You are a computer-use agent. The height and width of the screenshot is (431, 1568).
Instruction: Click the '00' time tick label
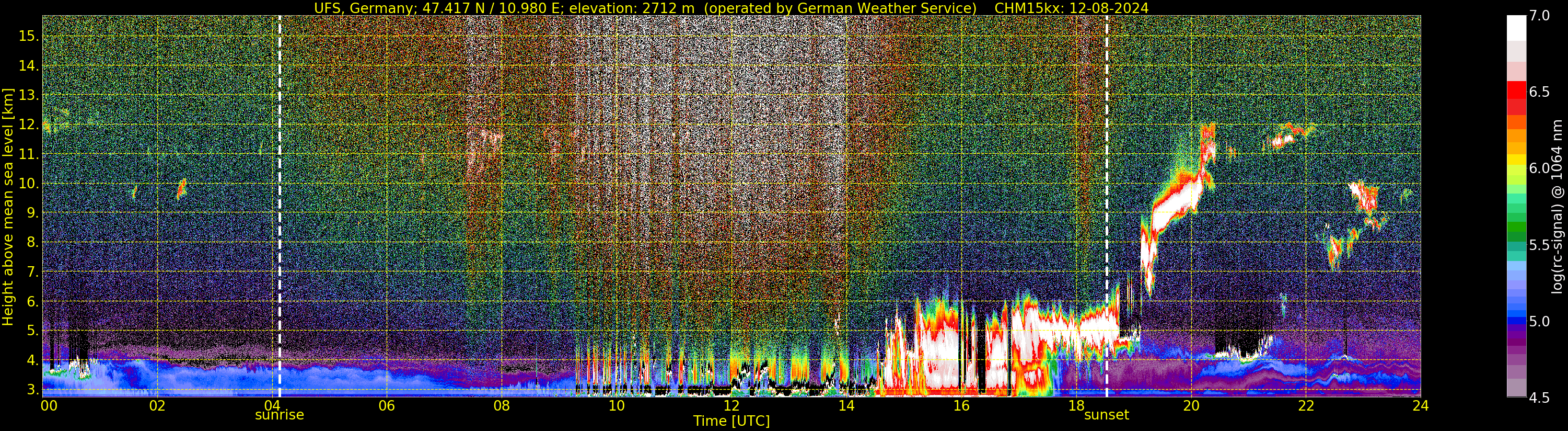[x=49, y=405]
